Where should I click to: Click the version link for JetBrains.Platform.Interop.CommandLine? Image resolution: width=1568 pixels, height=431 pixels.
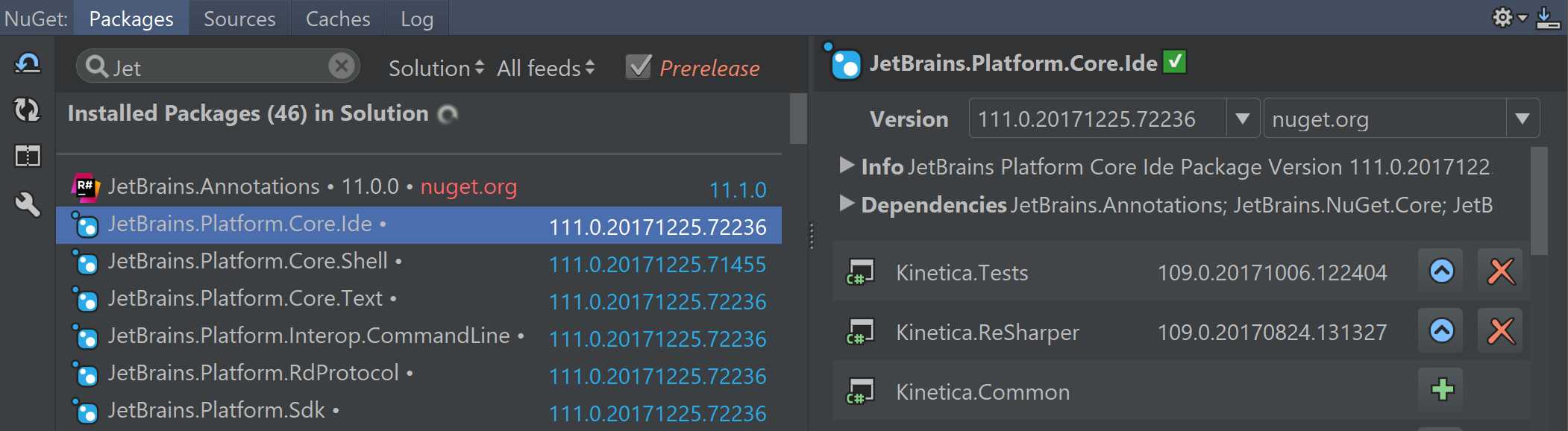(658, 339)
